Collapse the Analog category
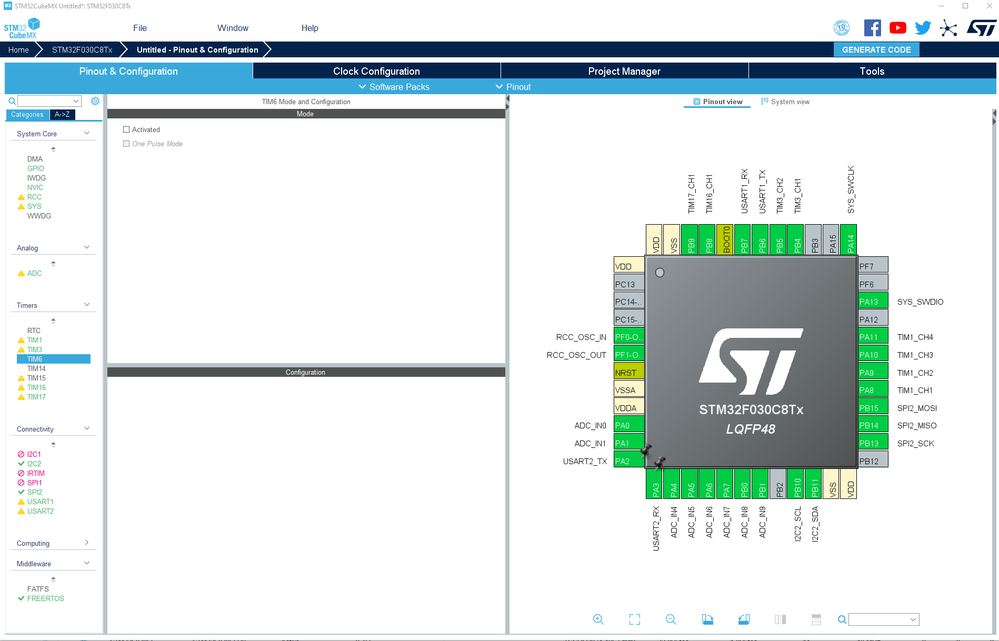The height and width of the screenshot is (641, 999). click(87, 247)
